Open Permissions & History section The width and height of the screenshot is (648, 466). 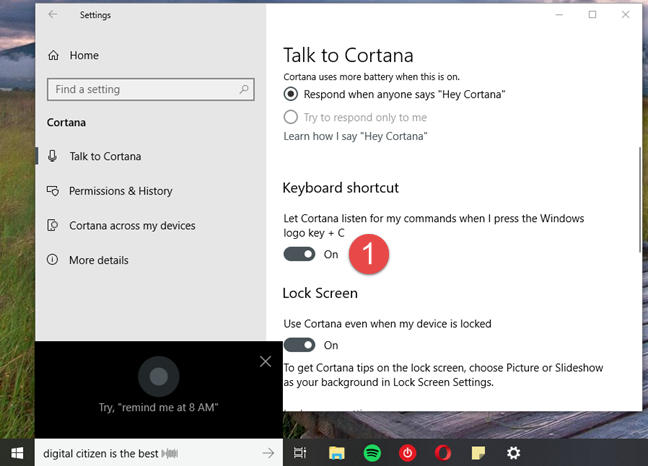point(151,191)
